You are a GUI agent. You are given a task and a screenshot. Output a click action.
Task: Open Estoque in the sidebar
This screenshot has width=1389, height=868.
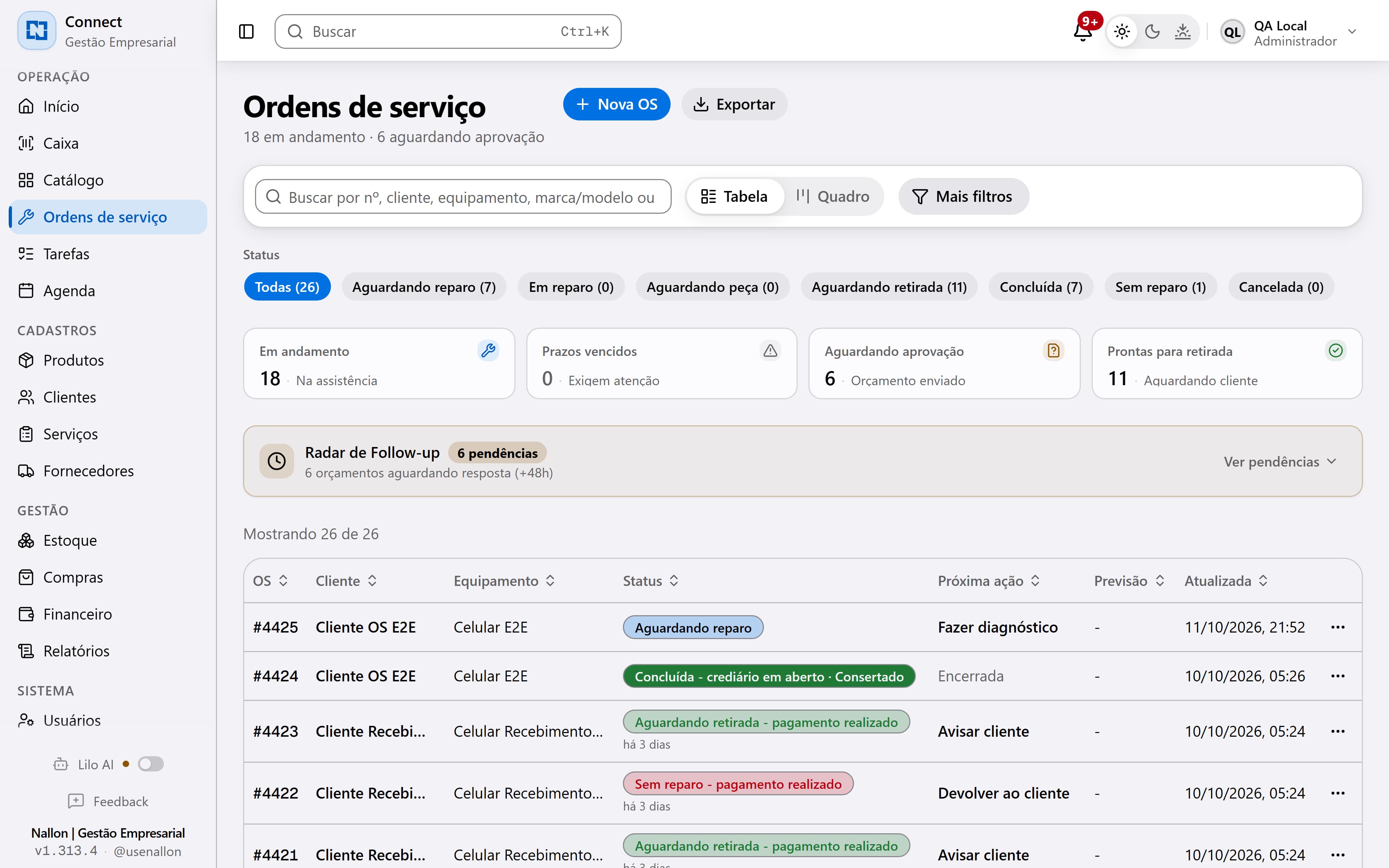click(108, 540)
